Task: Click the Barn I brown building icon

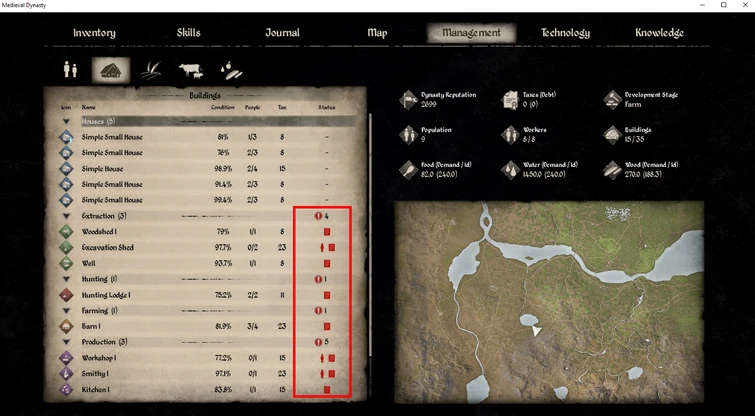Action: [x=66, y=326]
